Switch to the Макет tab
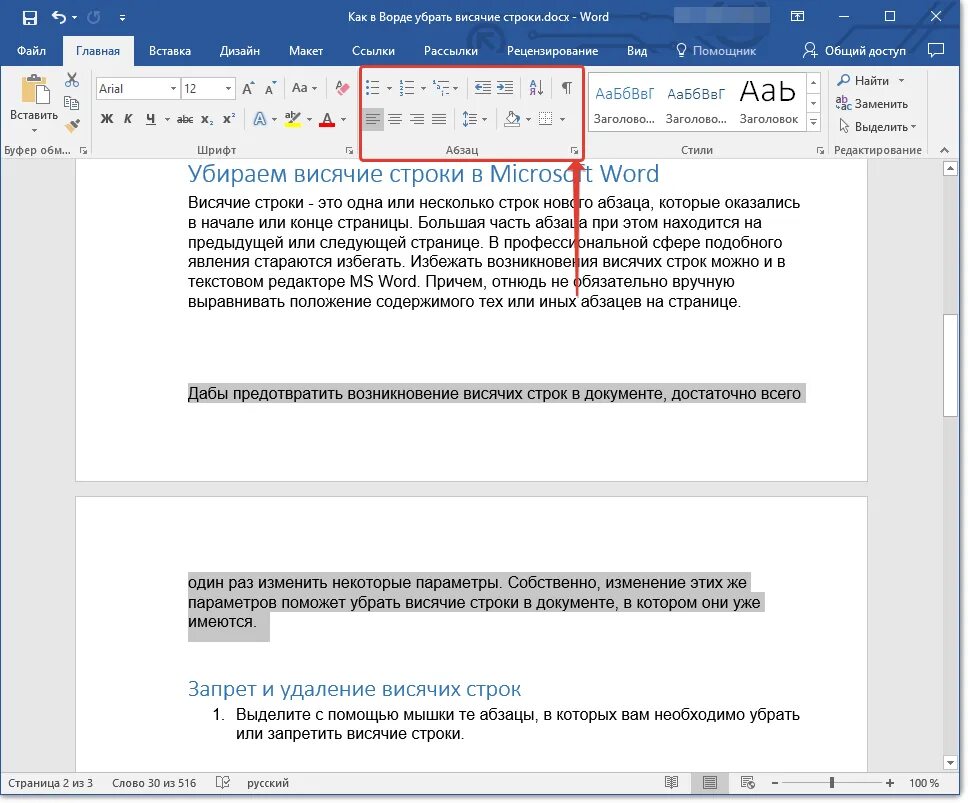The image size is (968, 803). 306,51
